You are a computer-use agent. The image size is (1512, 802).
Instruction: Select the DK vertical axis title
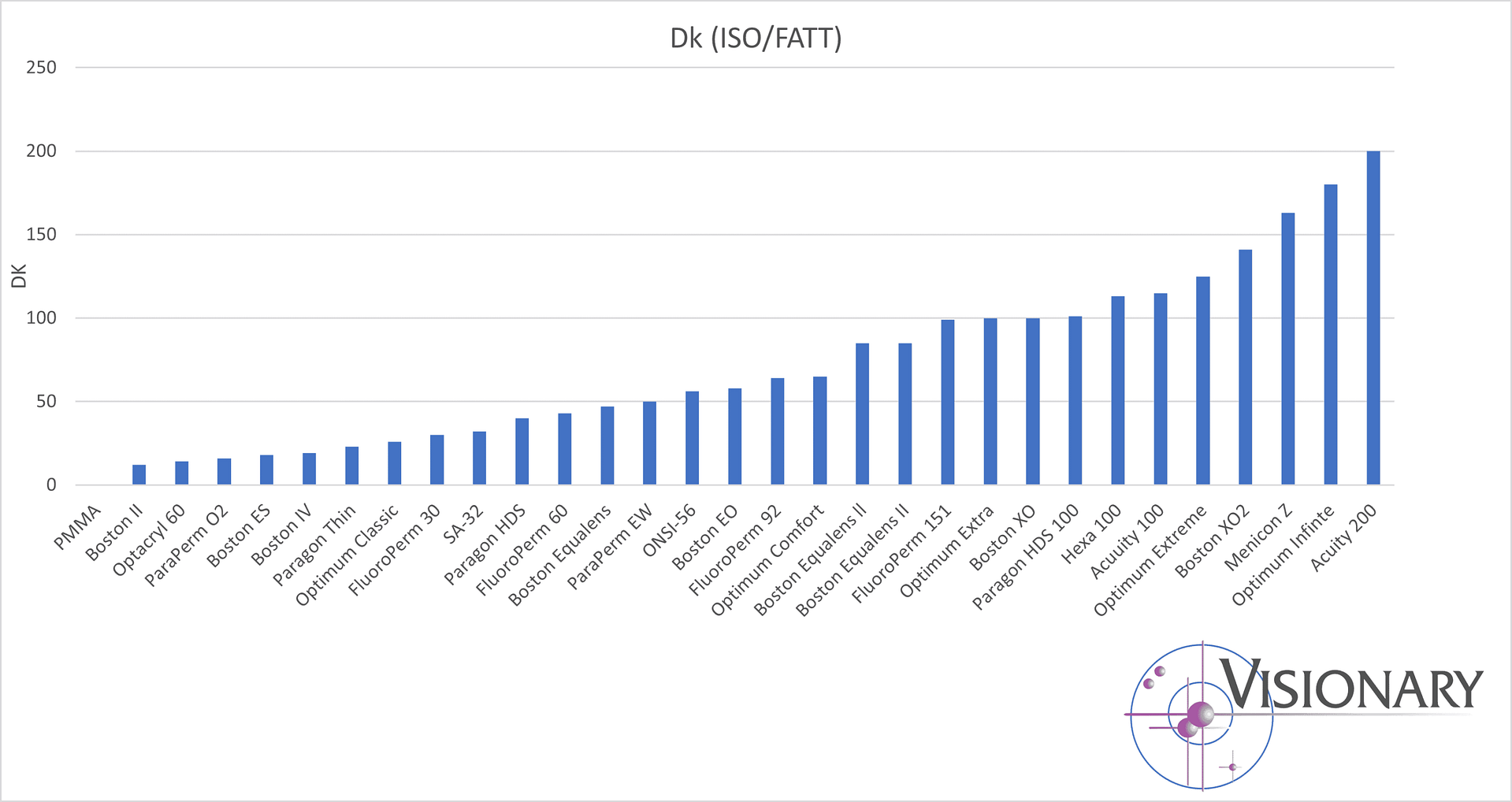click(x=19, y=276)
